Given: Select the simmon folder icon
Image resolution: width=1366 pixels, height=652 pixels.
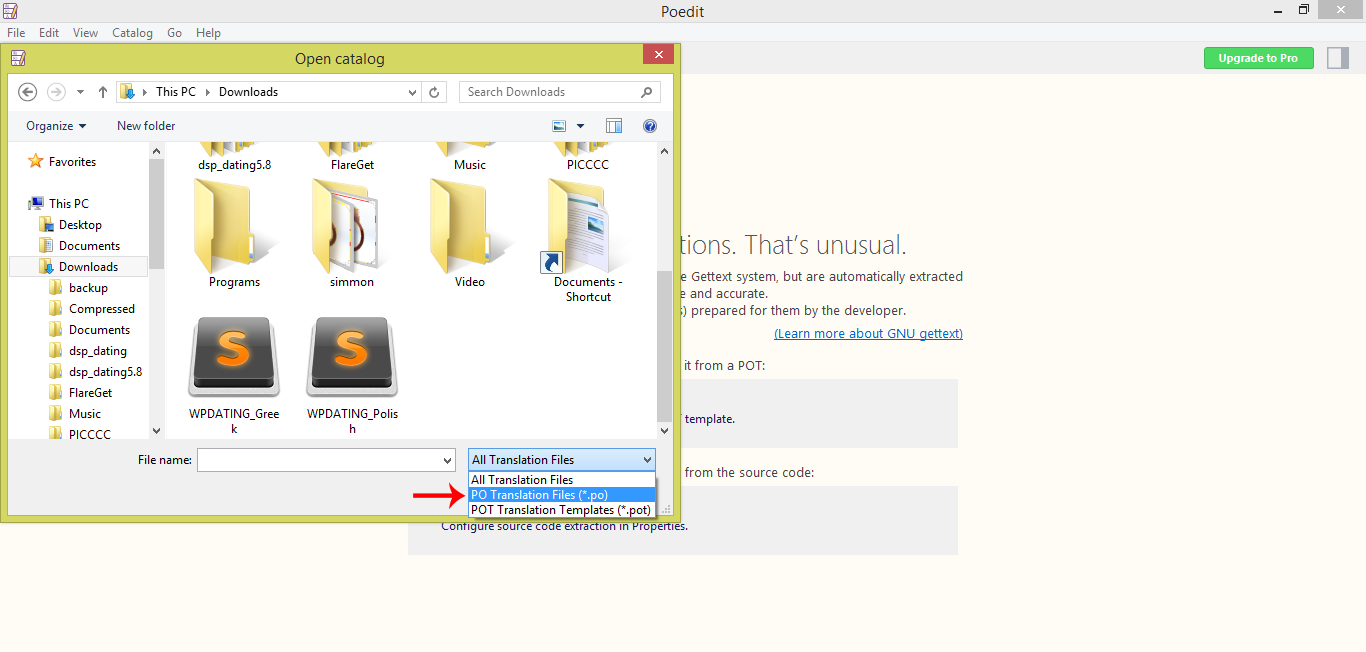Looking at the screenshot, I should (352, 227).
